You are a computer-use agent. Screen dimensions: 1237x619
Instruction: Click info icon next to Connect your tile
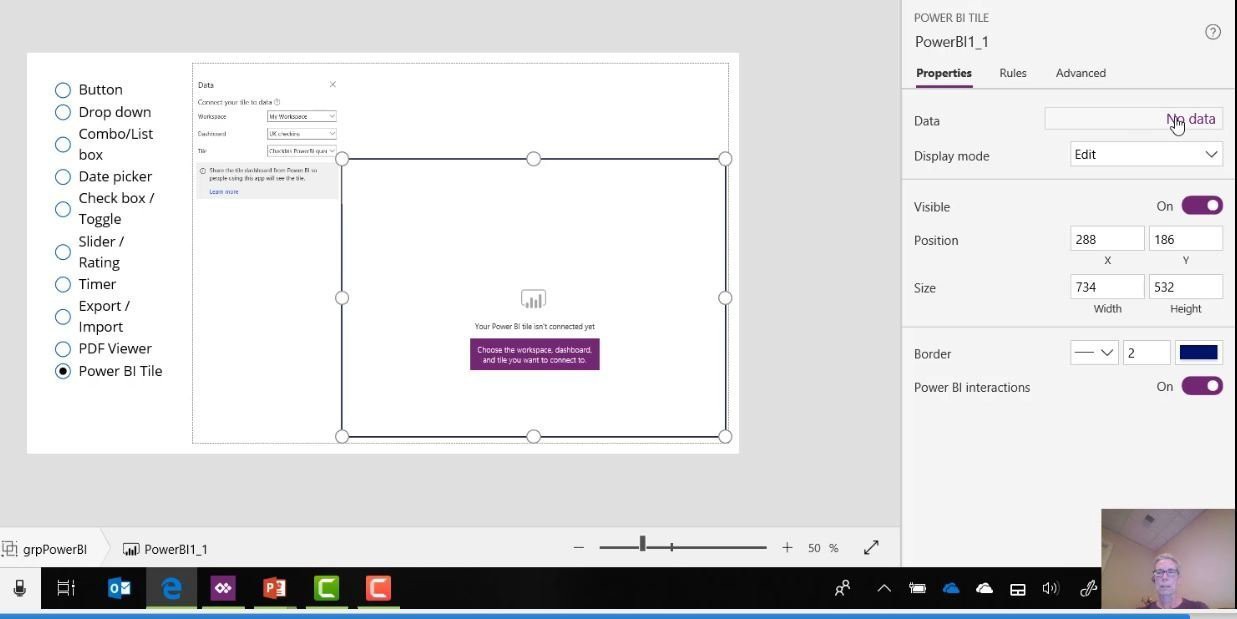[277, 102]
